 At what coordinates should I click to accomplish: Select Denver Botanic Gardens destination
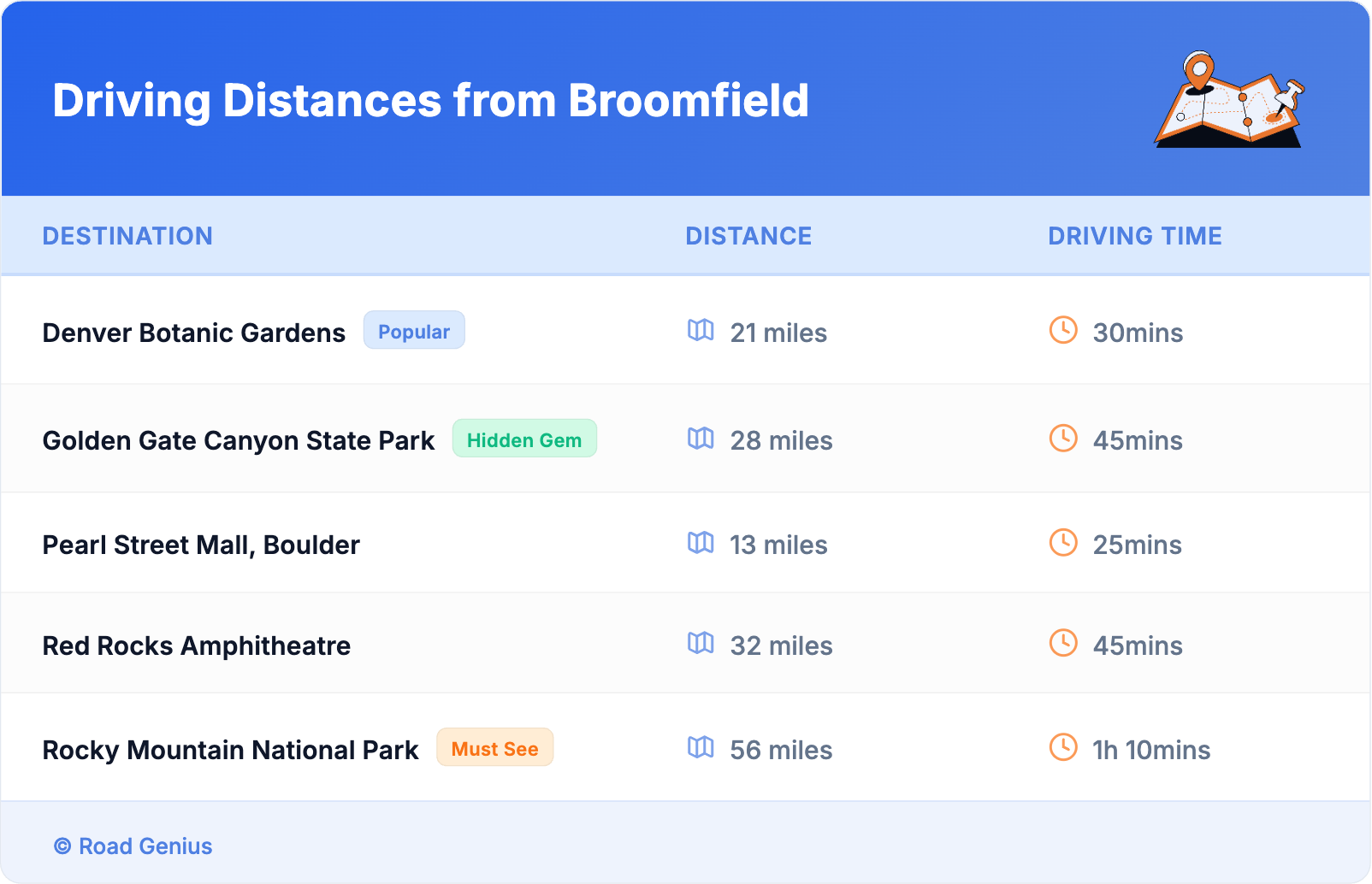pyautogui.click(x=194, y=333)
